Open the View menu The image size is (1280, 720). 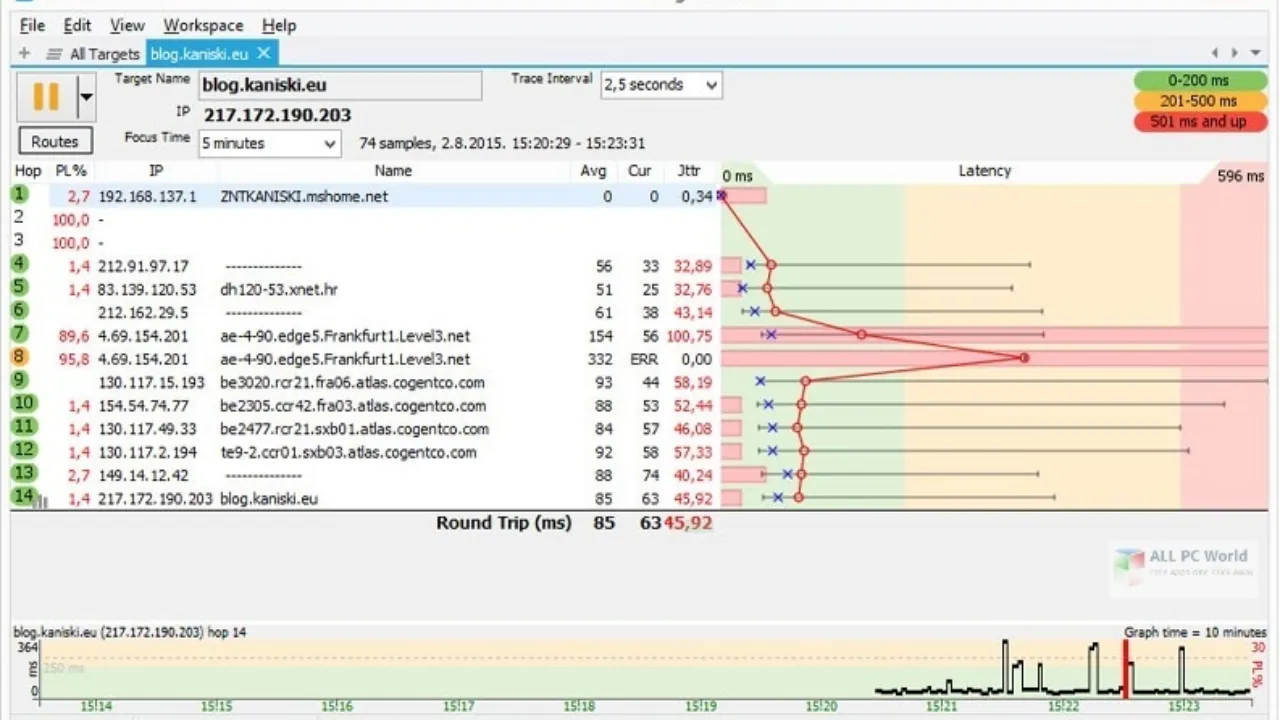[127, 25]
